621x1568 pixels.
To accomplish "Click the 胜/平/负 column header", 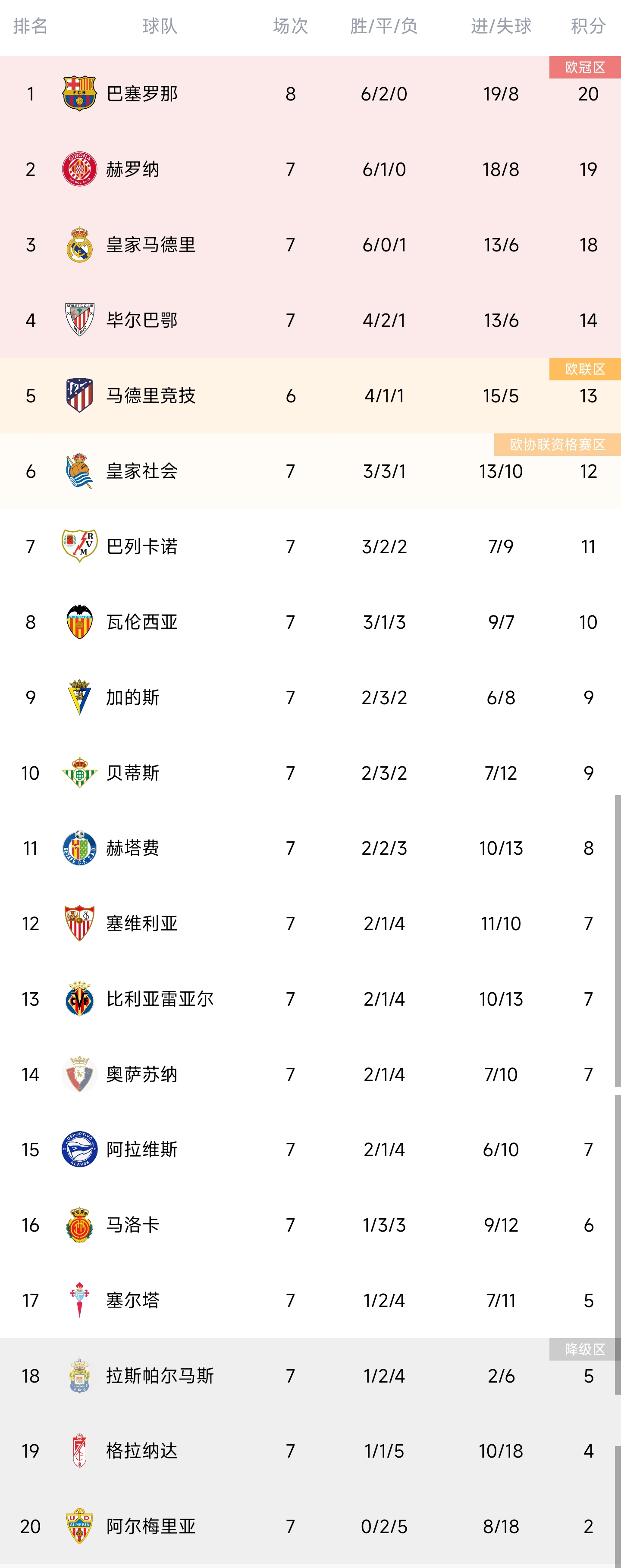I will click(x=383, y=26).
